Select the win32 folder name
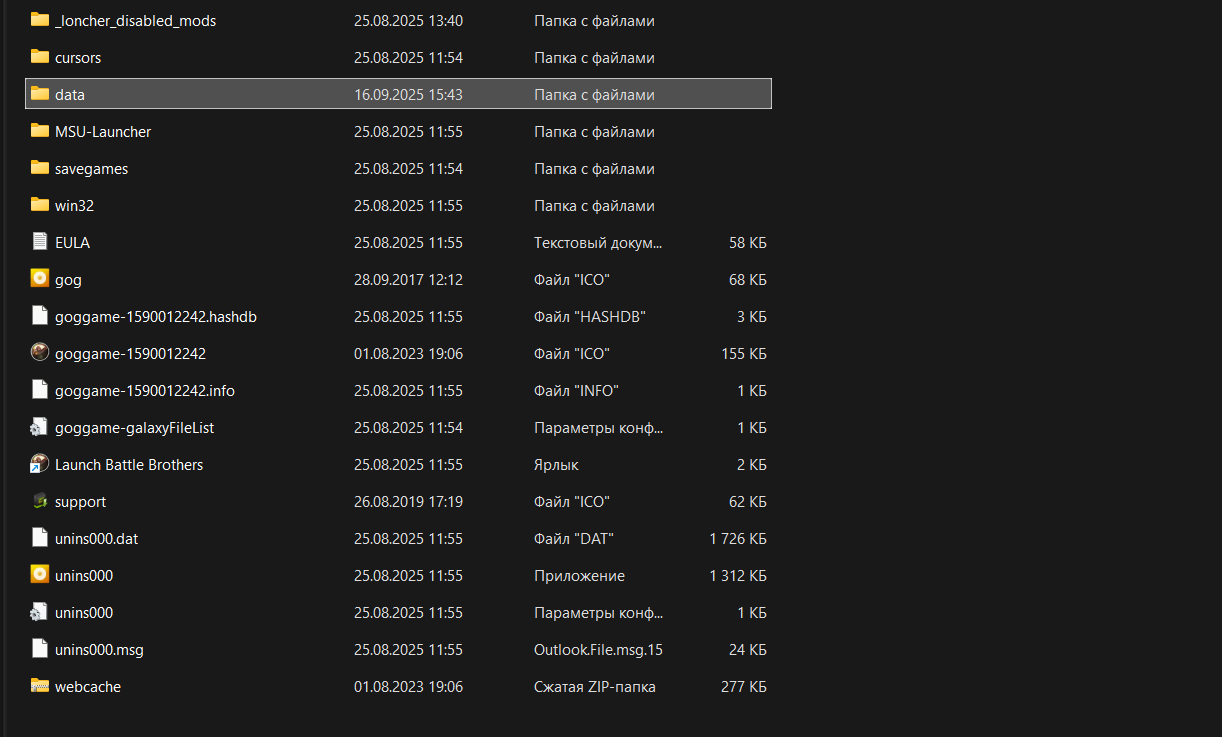 pos(74,205)
